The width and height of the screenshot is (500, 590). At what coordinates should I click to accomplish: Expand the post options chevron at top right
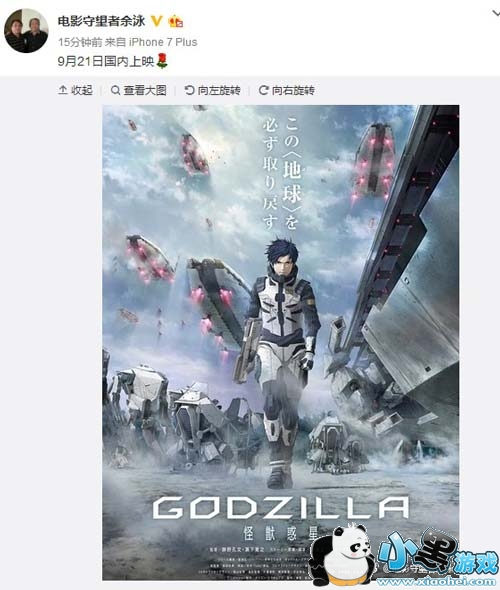click(496, 14)
